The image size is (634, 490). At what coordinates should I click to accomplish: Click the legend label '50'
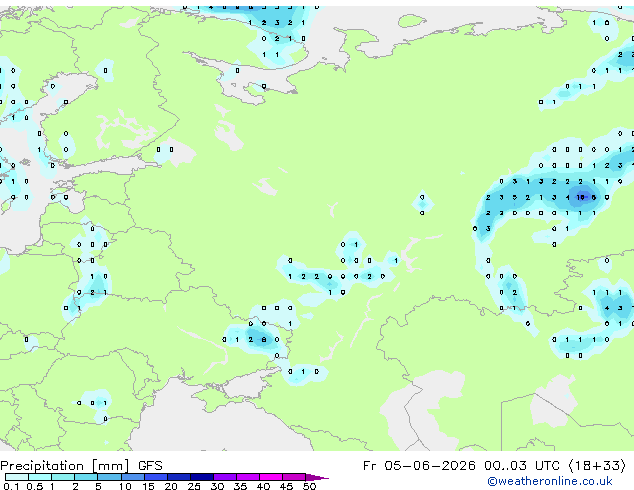point(310,486)
